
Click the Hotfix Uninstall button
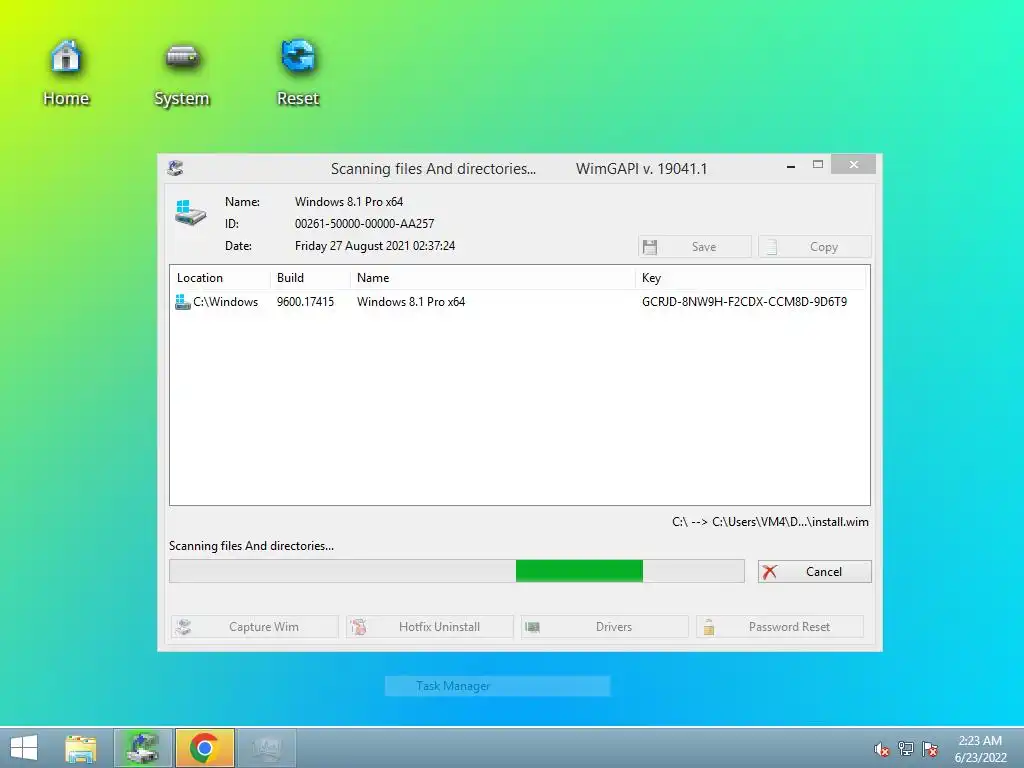click(x=430, y=627)
